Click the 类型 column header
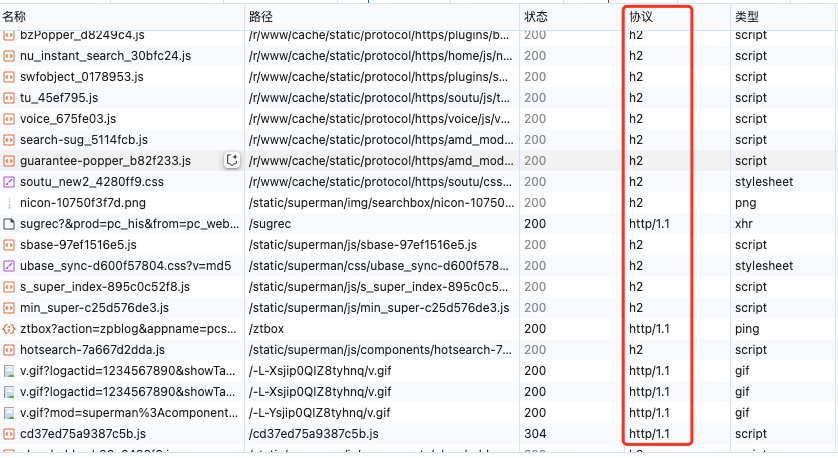This screenshot has width=838, height=458. [747, 17]
